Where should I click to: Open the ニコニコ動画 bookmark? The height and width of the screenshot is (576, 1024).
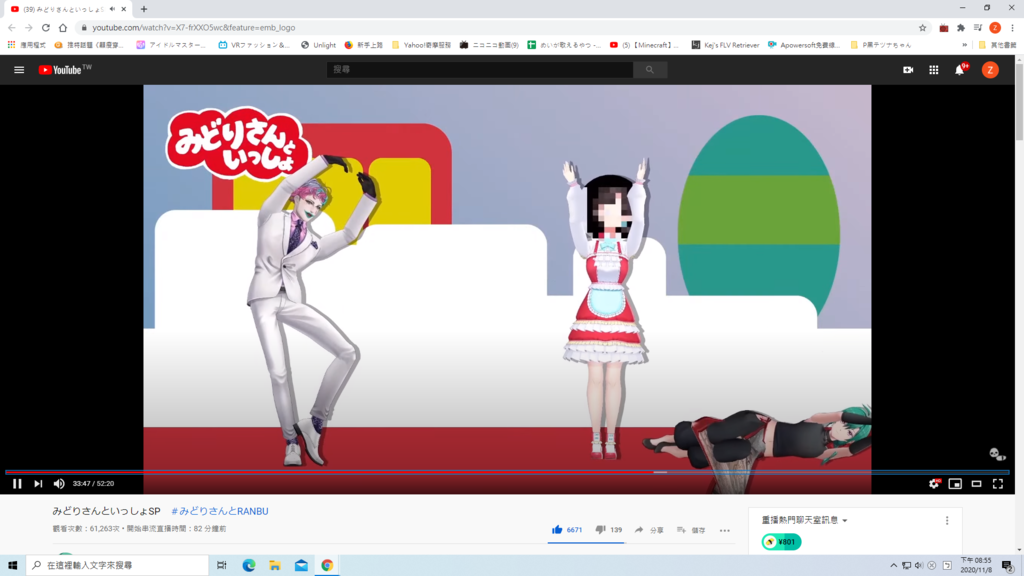click(x=489, y=45)
